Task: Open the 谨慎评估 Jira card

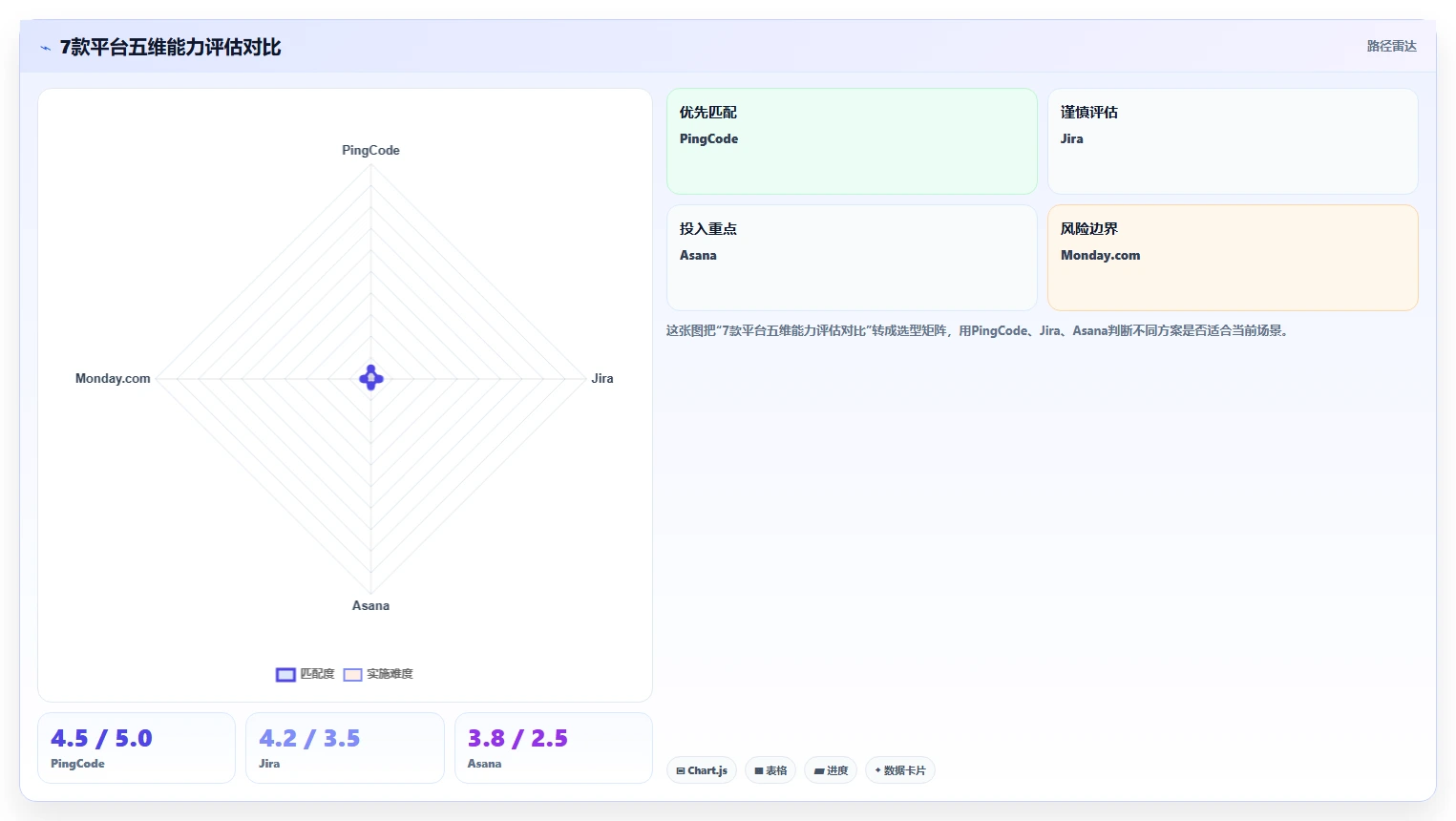Action: coord(1233,141)
